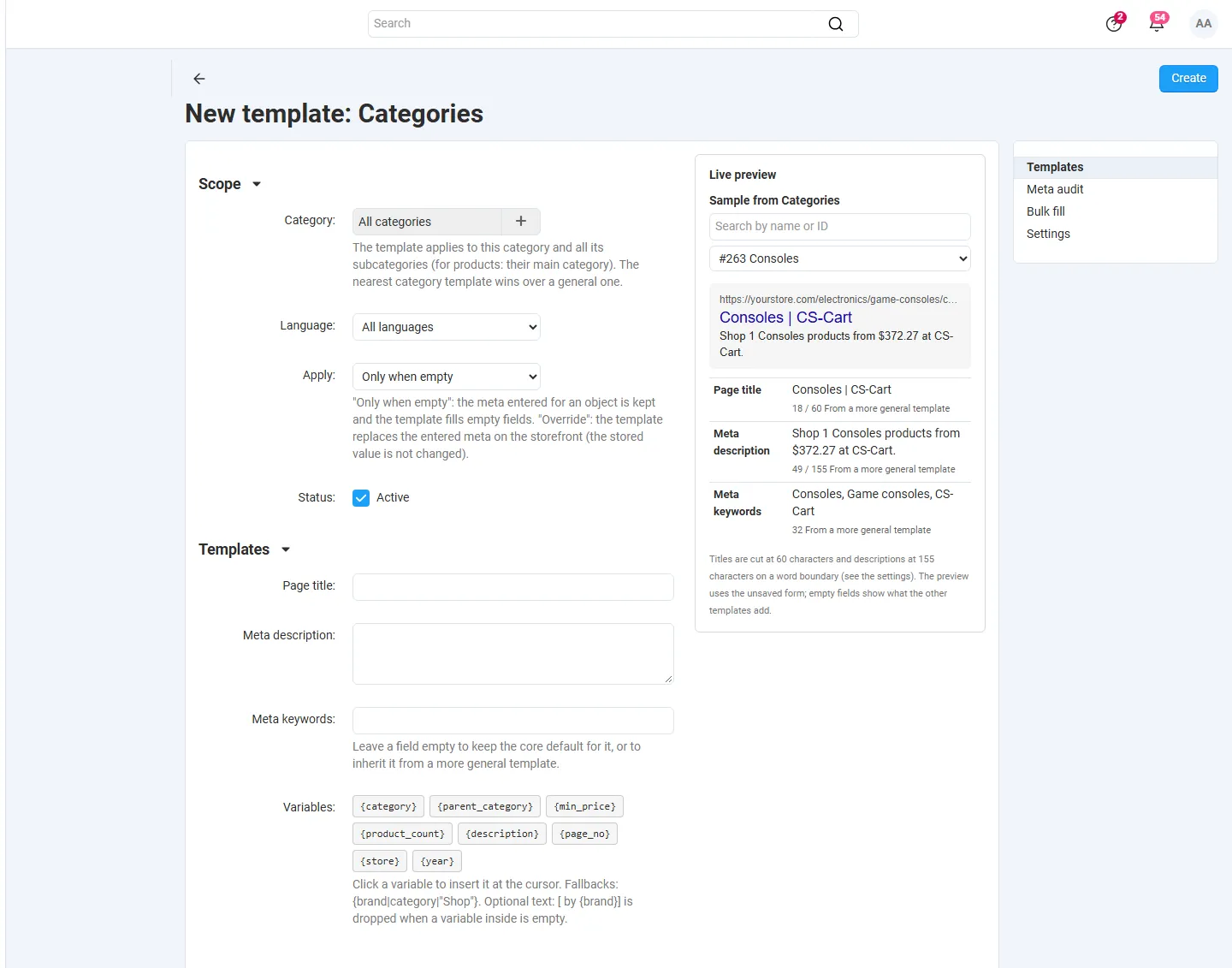Insert the {store} variable

click(380, 861)
